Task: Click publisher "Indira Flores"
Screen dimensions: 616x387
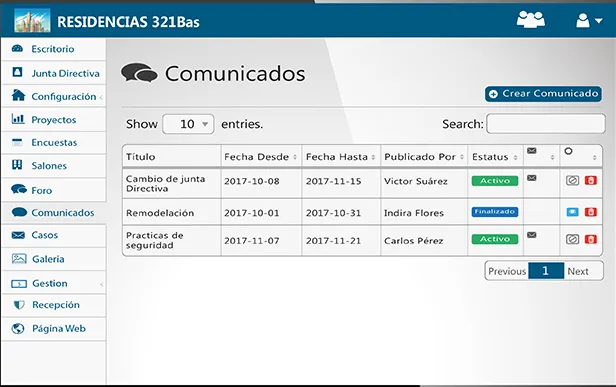Action: coord(414,213)
